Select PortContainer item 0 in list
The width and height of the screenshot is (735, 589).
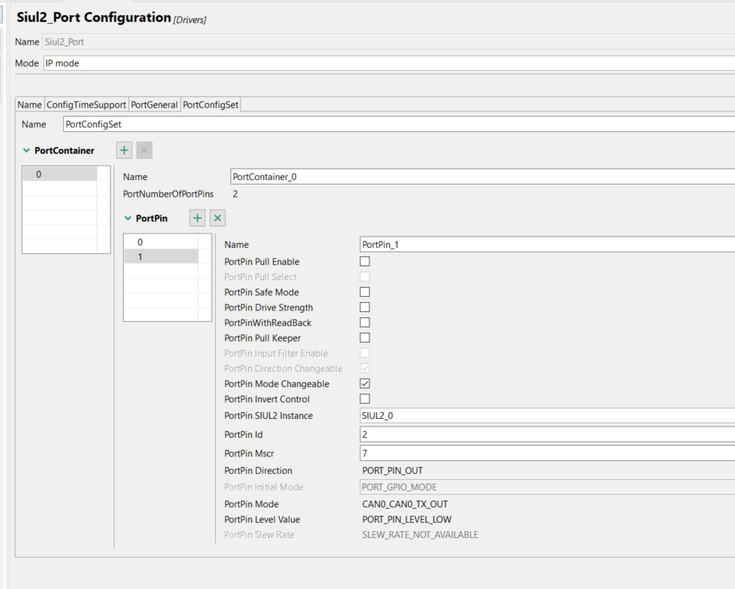click(x=40, y=174)
